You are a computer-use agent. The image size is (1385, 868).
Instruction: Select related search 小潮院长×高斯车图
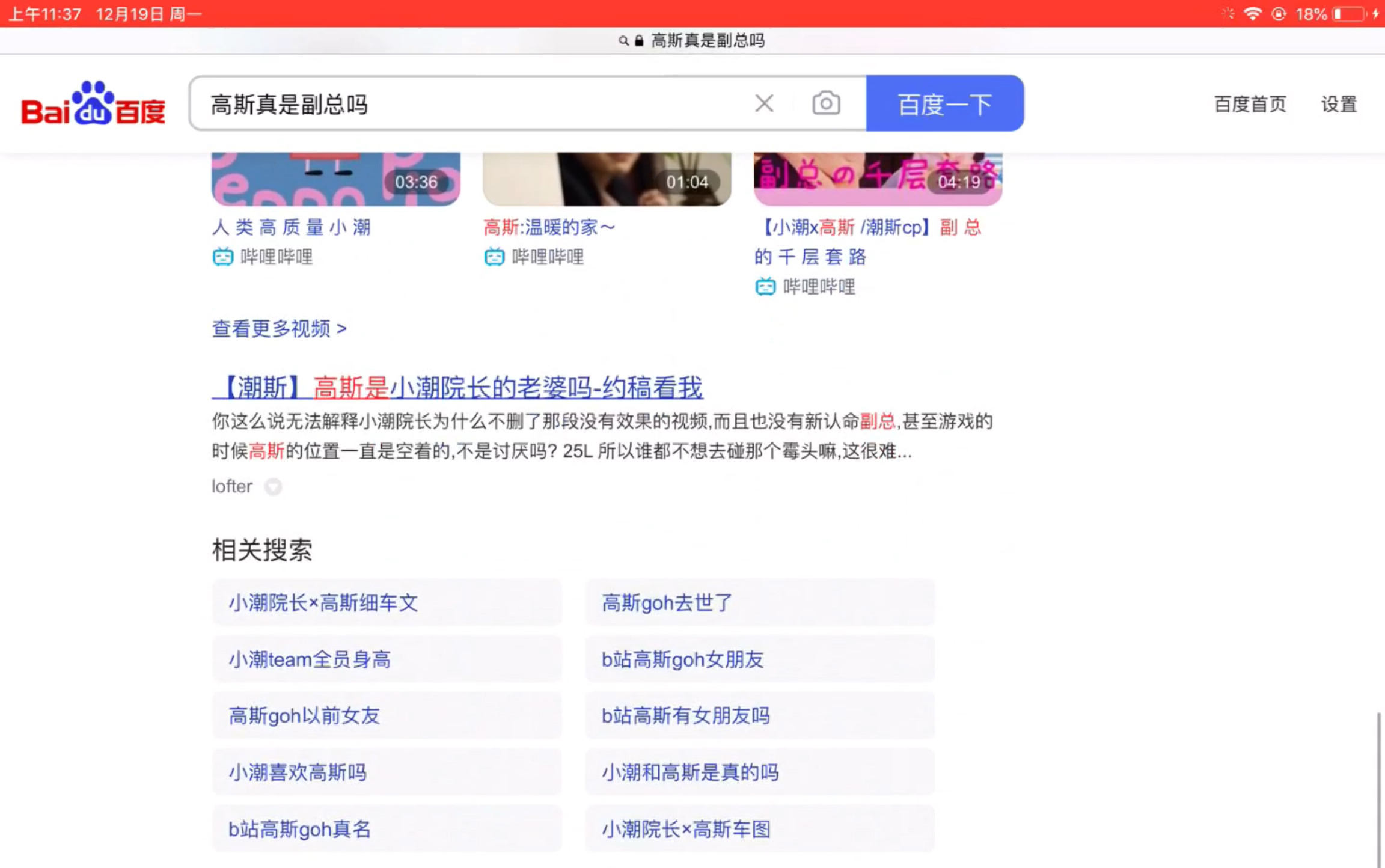(760, 828)
